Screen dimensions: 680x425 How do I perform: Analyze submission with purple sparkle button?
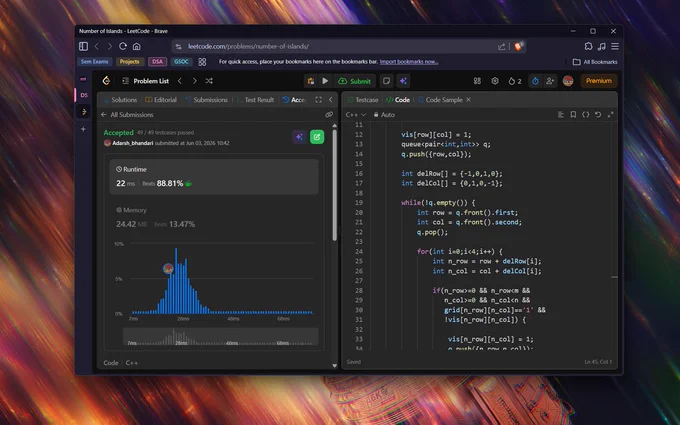299,137
